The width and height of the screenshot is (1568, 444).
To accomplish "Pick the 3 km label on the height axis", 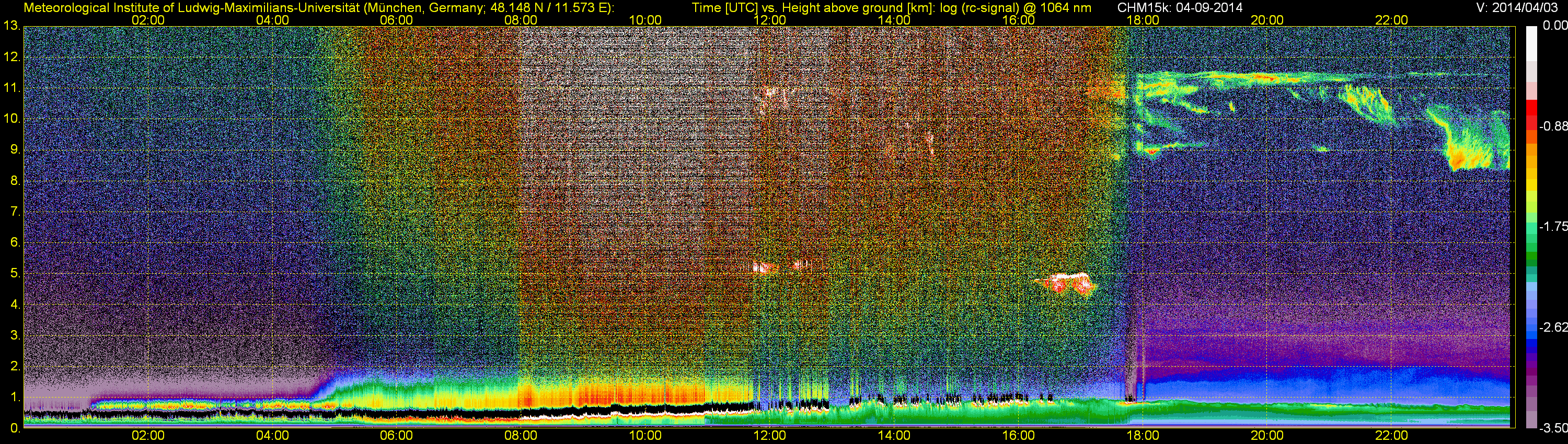I will (x=15, y=336).
